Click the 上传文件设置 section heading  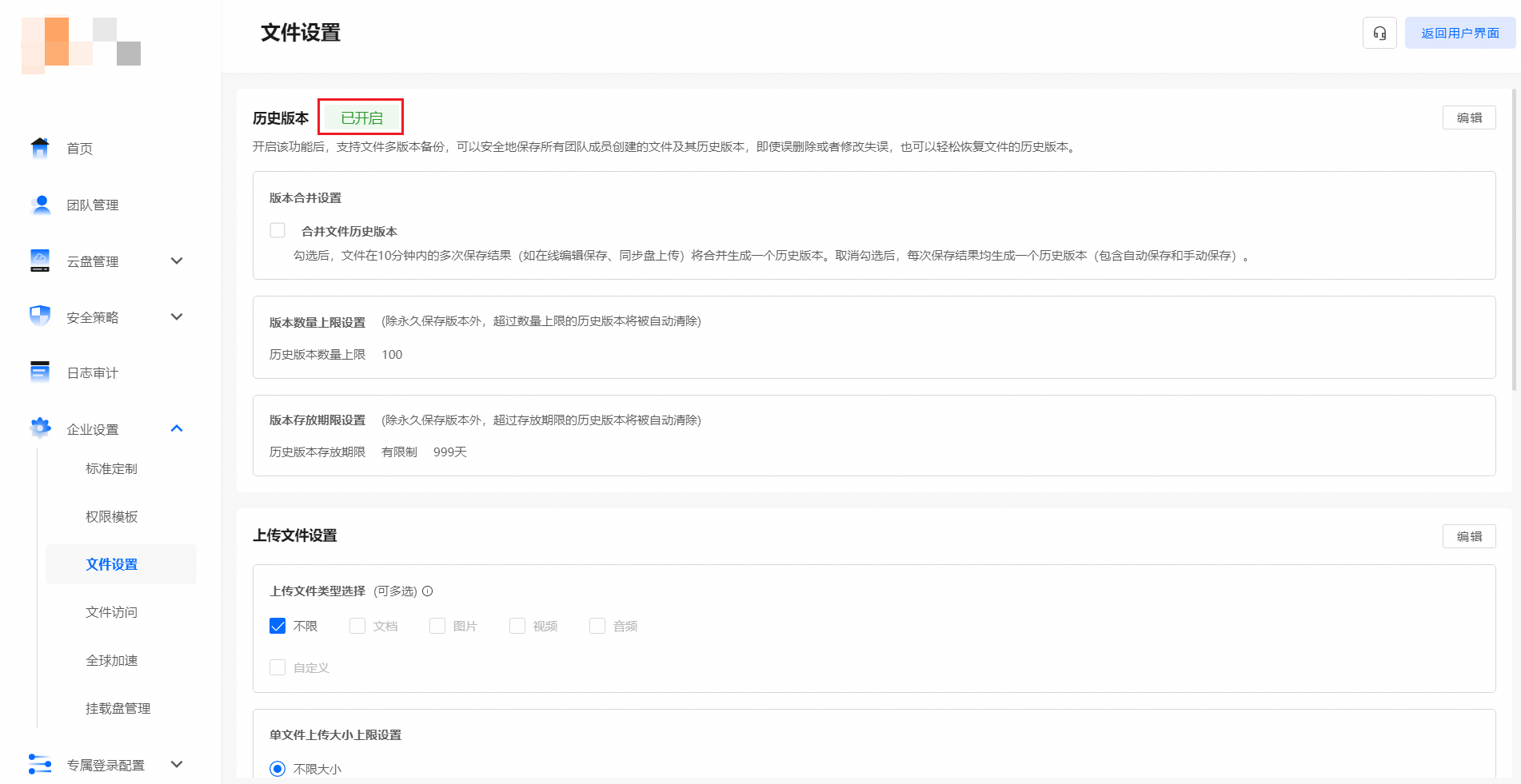295,535
